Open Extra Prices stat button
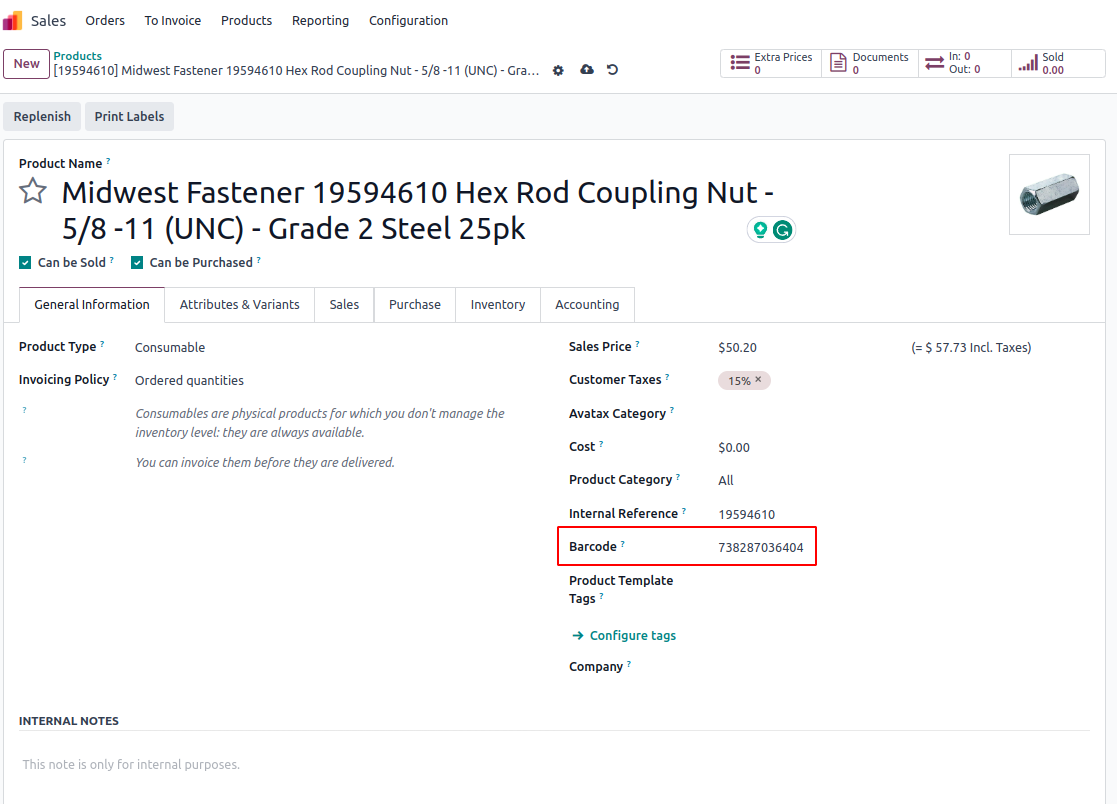 tap(771, 64)
